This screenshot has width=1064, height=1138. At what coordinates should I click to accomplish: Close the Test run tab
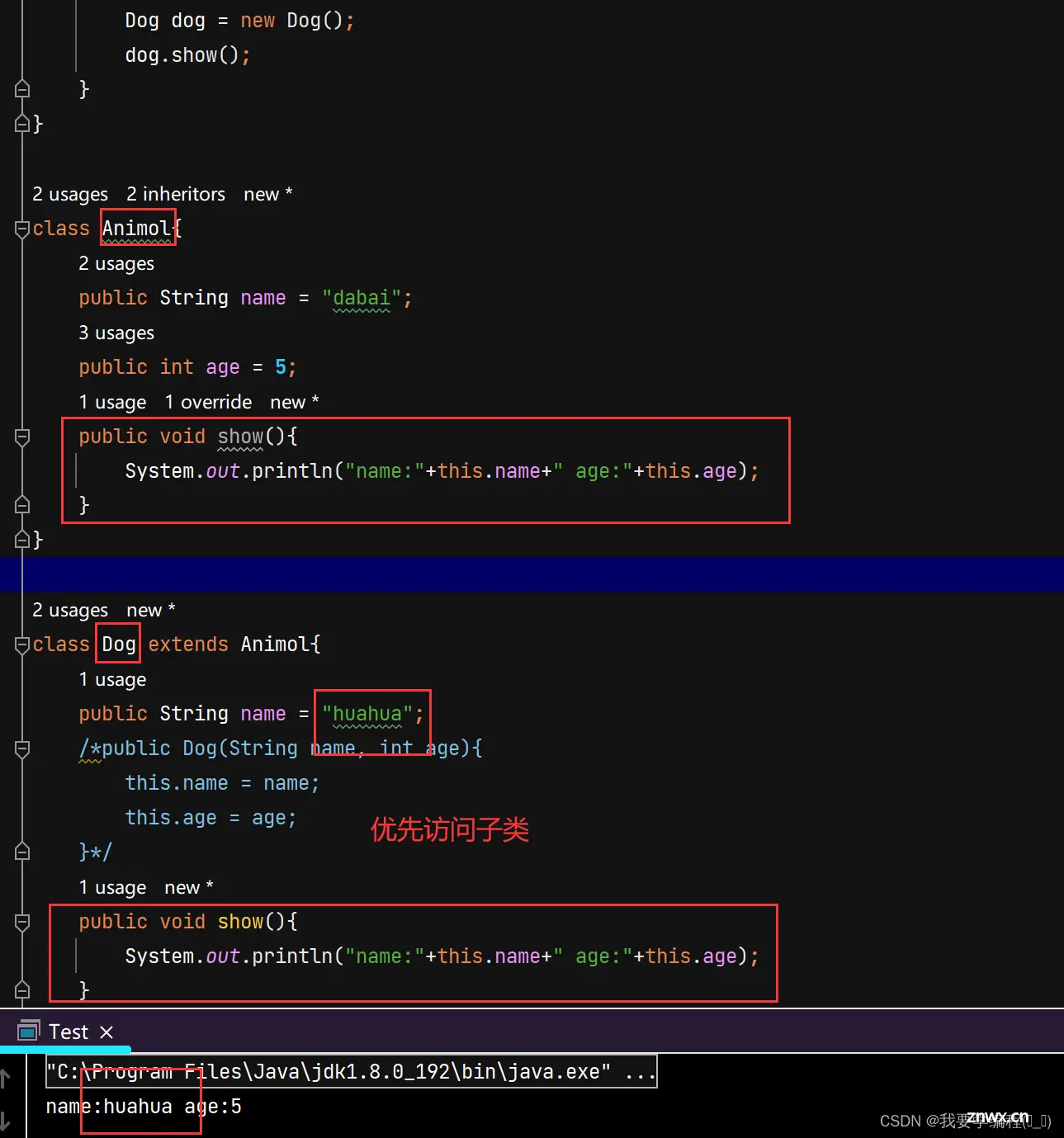tap(106, 1032)
